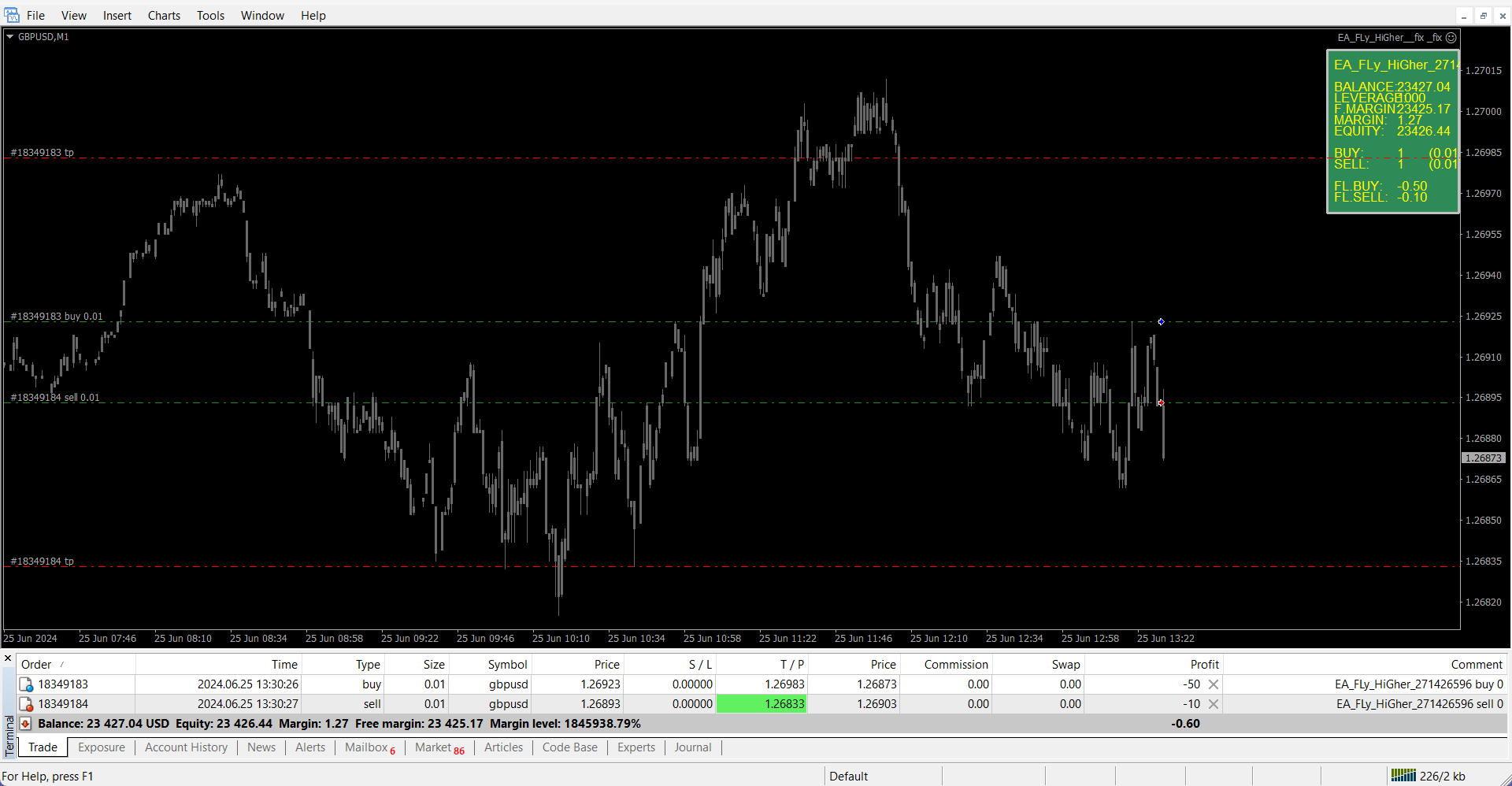Sort by the Order column header

[36, 665]
